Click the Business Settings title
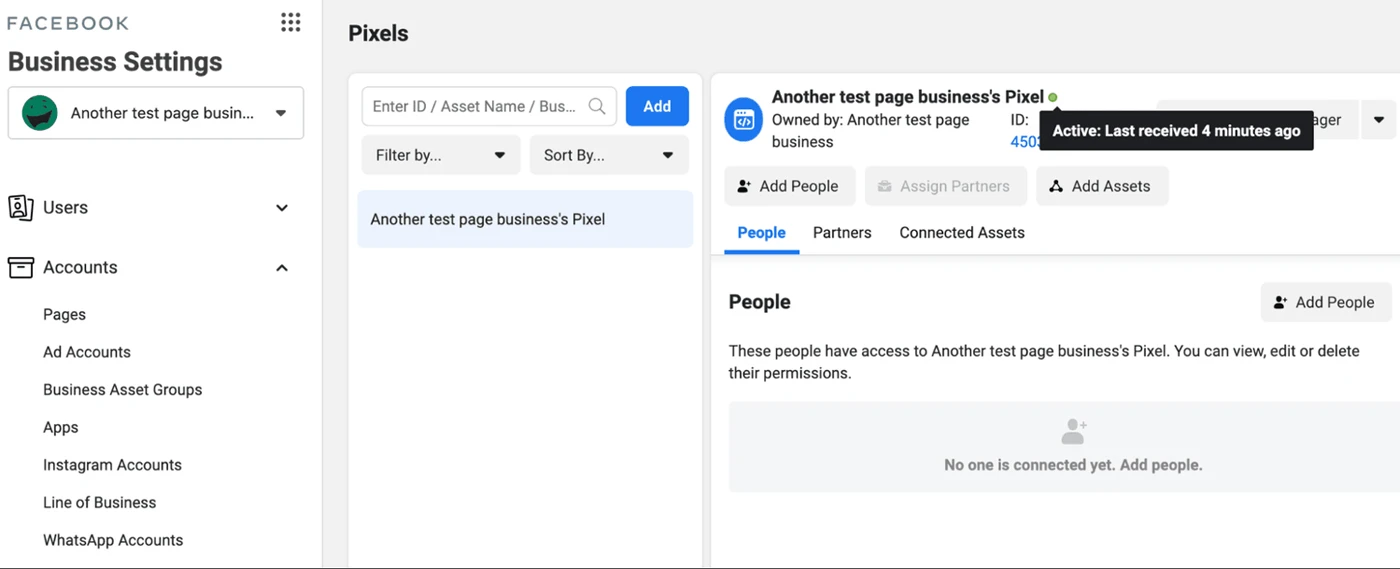 click(115, 62)
